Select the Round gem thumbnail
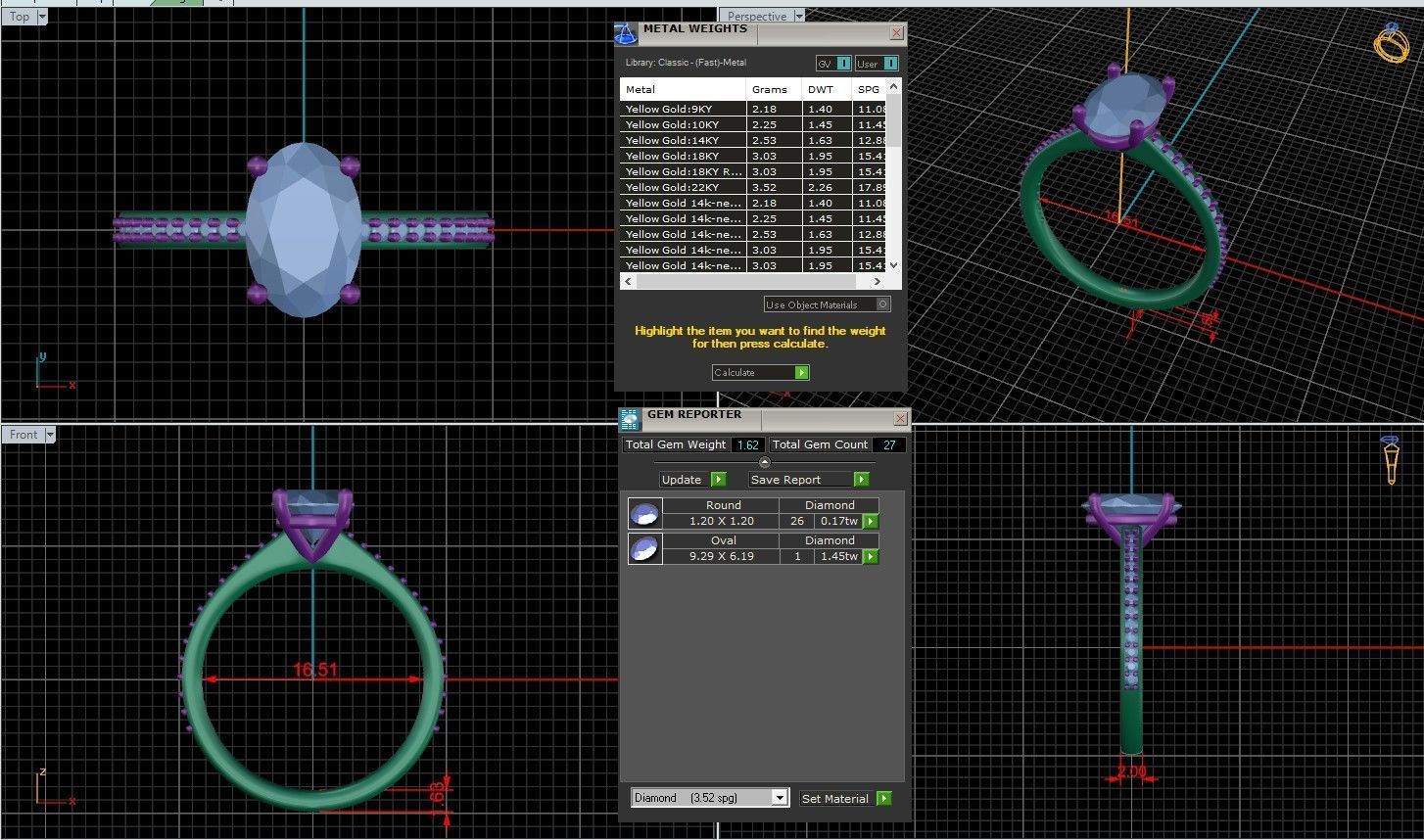 pos(644,514)
